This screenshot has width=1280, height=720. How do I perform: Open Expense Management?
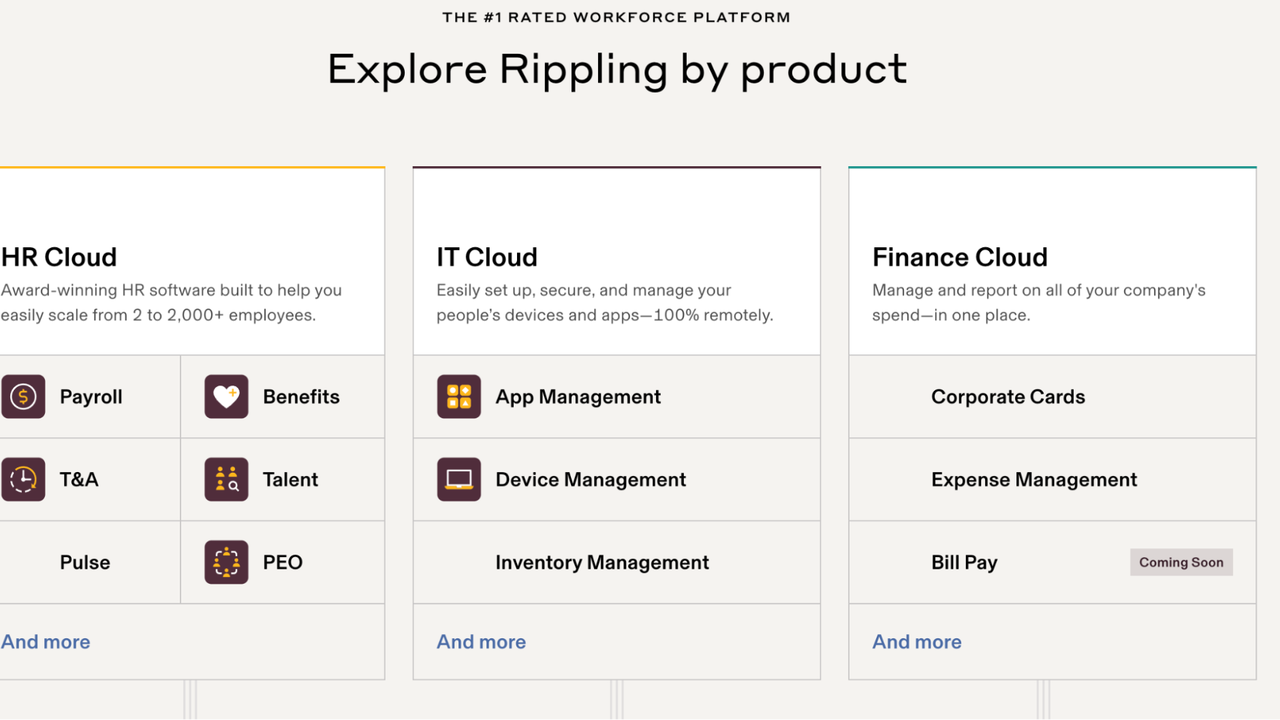[x=1034, y=479]
